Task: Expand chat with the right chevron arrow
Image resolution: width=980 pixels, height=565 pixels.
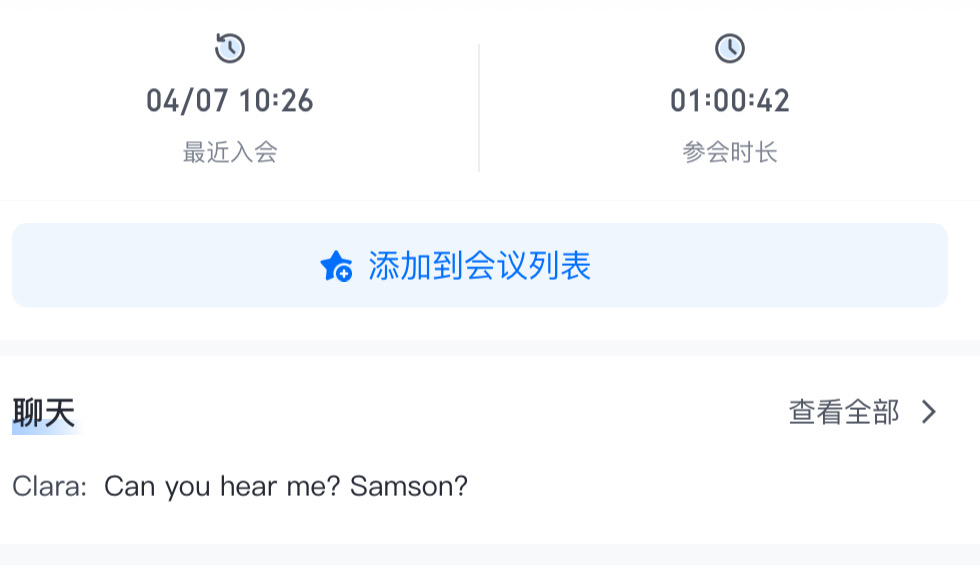Action: pyautogui.click(x=929, y=412)
